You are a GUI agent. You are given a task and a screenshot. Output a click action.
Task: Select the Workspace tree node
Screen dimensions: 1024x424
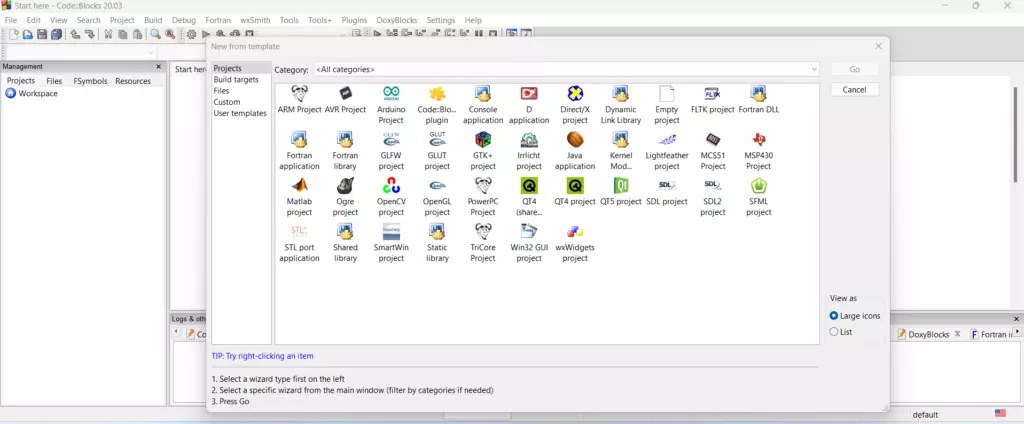(31, 93)
